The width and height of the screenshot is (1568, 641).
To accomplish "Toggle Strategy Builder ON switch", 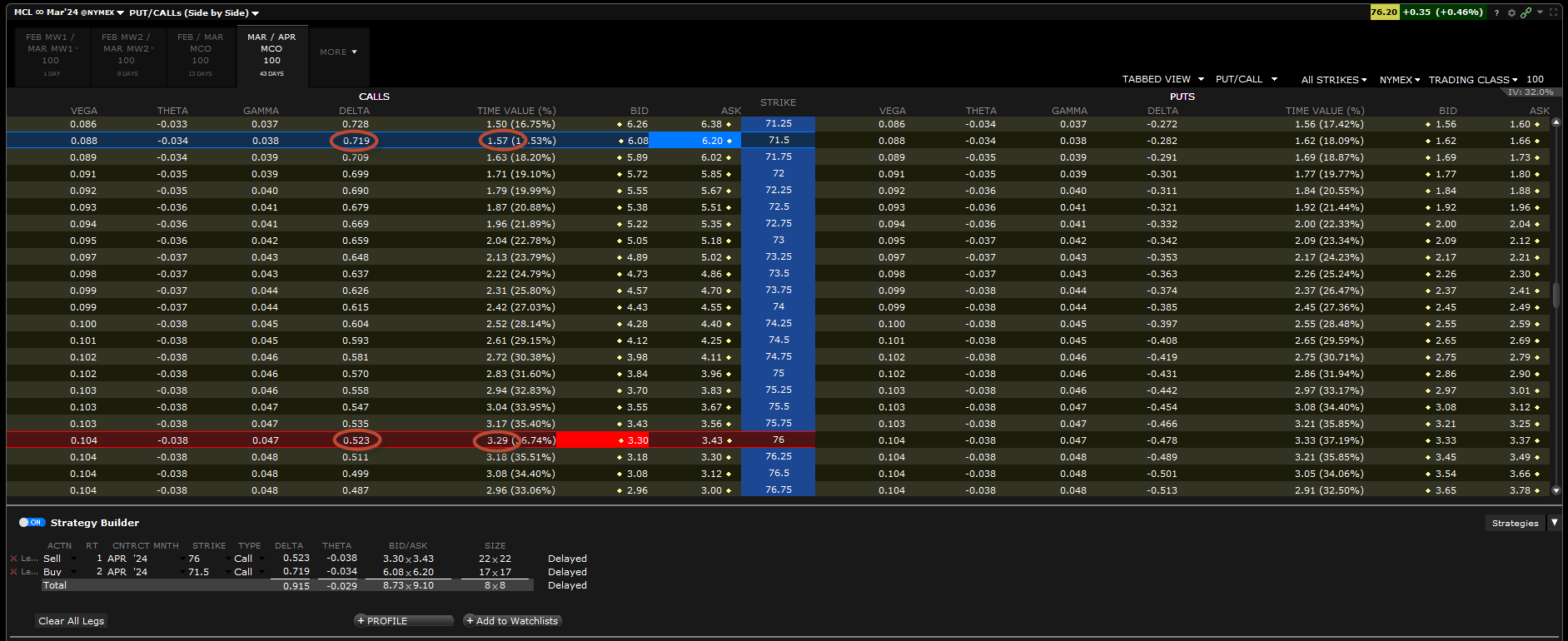I will (32, 523).
